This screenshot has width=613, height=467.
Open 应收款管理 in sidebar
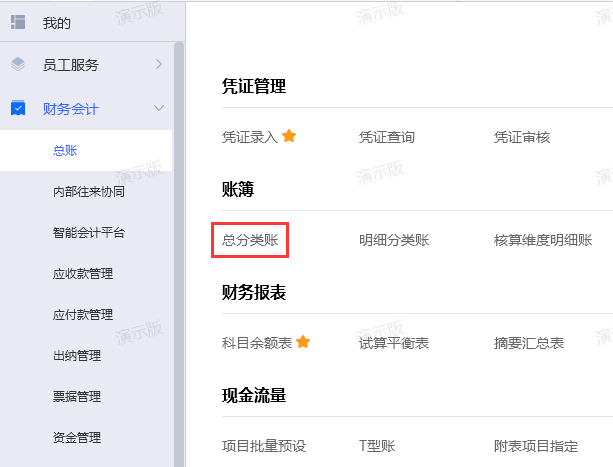tap(82, 273)
